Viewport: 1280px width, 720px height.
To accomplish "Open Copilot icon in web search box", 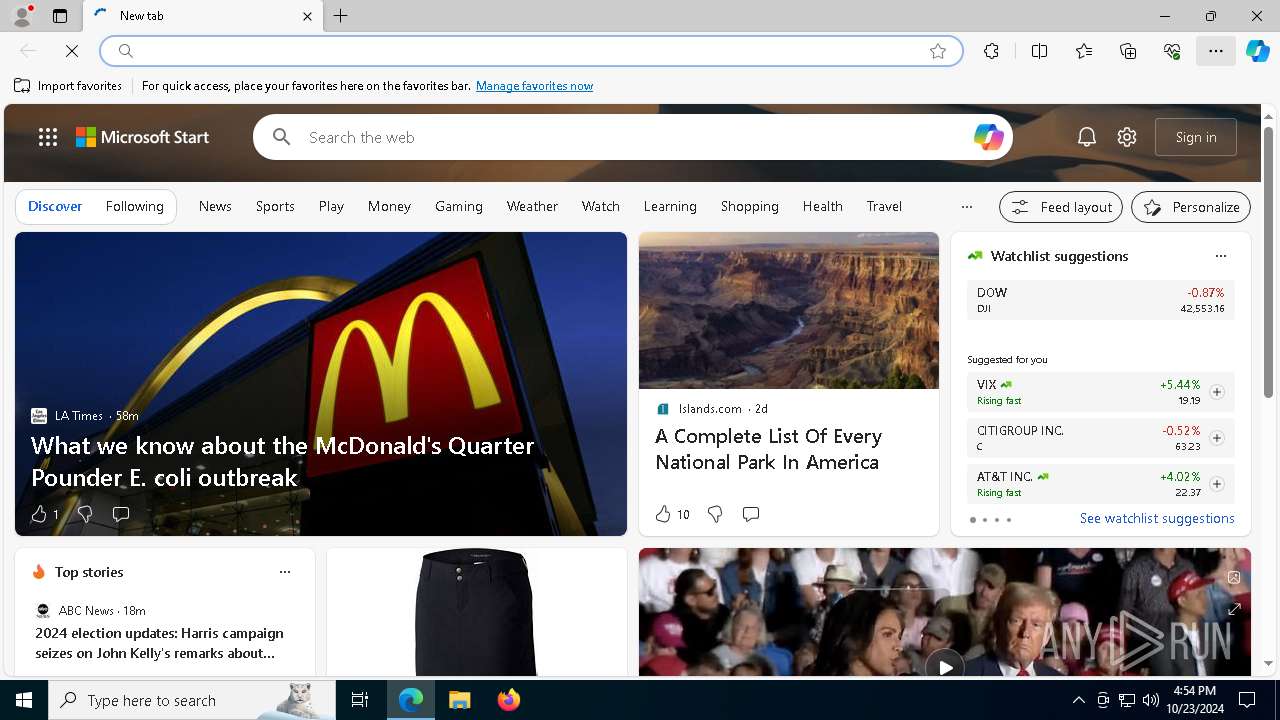I will coord(988,137).
